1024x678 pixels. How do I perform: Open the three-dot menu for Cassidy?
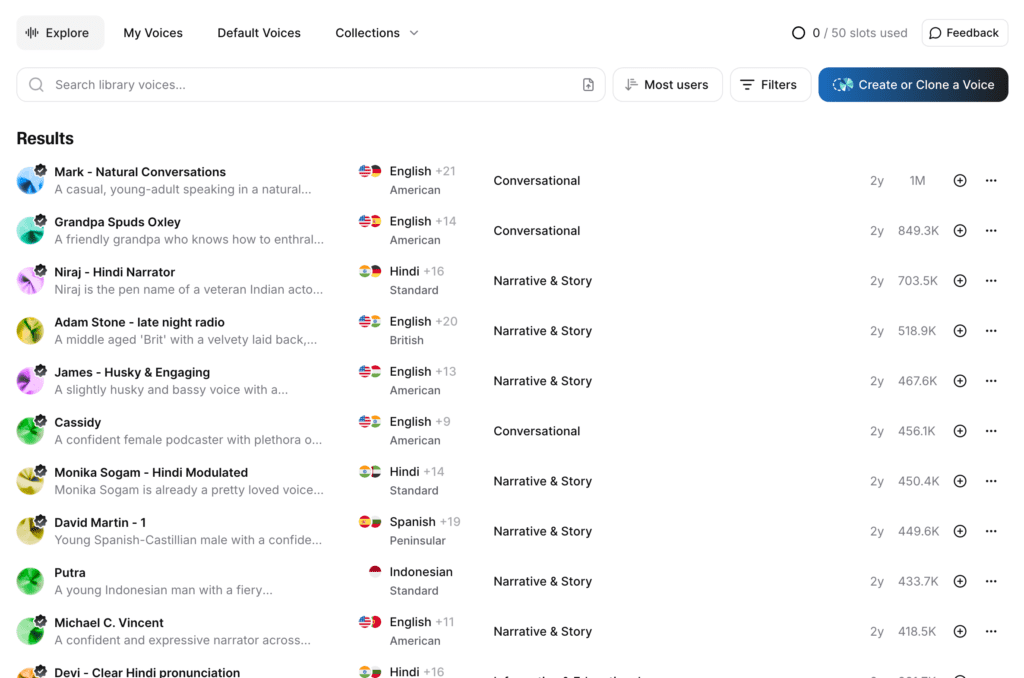point(991,430)
